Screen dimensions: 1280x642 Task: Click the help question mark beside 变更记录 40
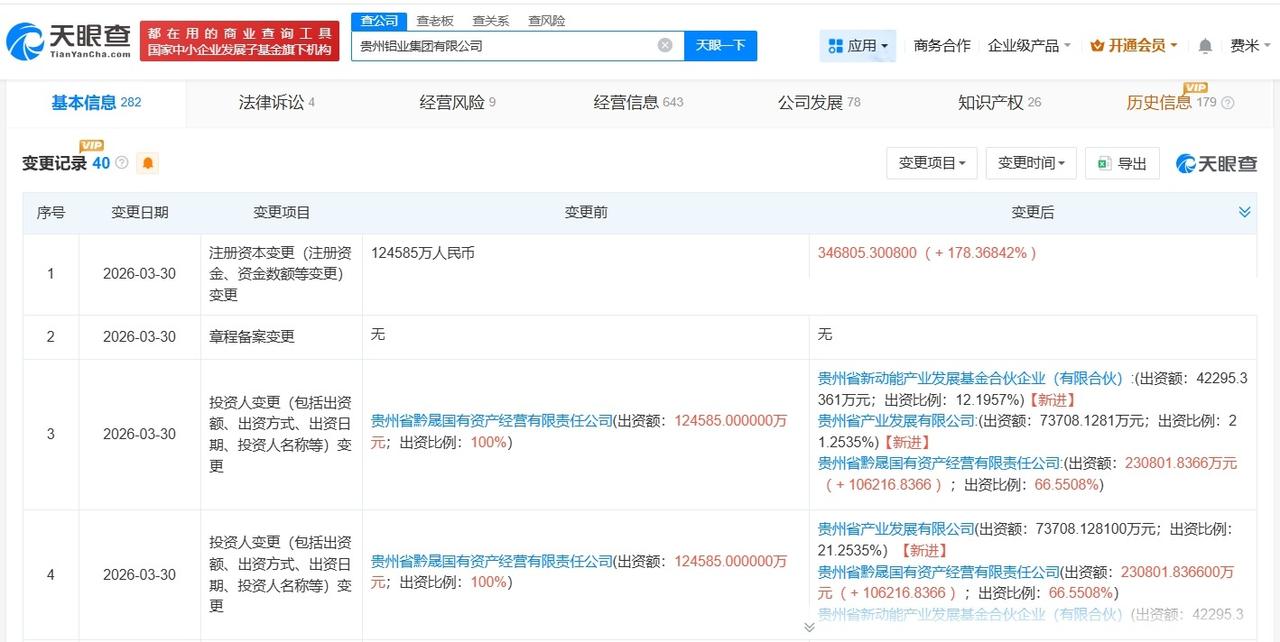[x=121, y=162]
